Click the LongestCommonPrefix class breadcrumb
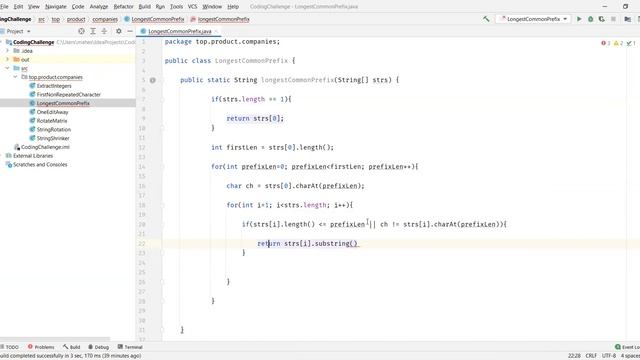Screen dimensions: 640x360 pyautogui.click(x=154, y=19)
